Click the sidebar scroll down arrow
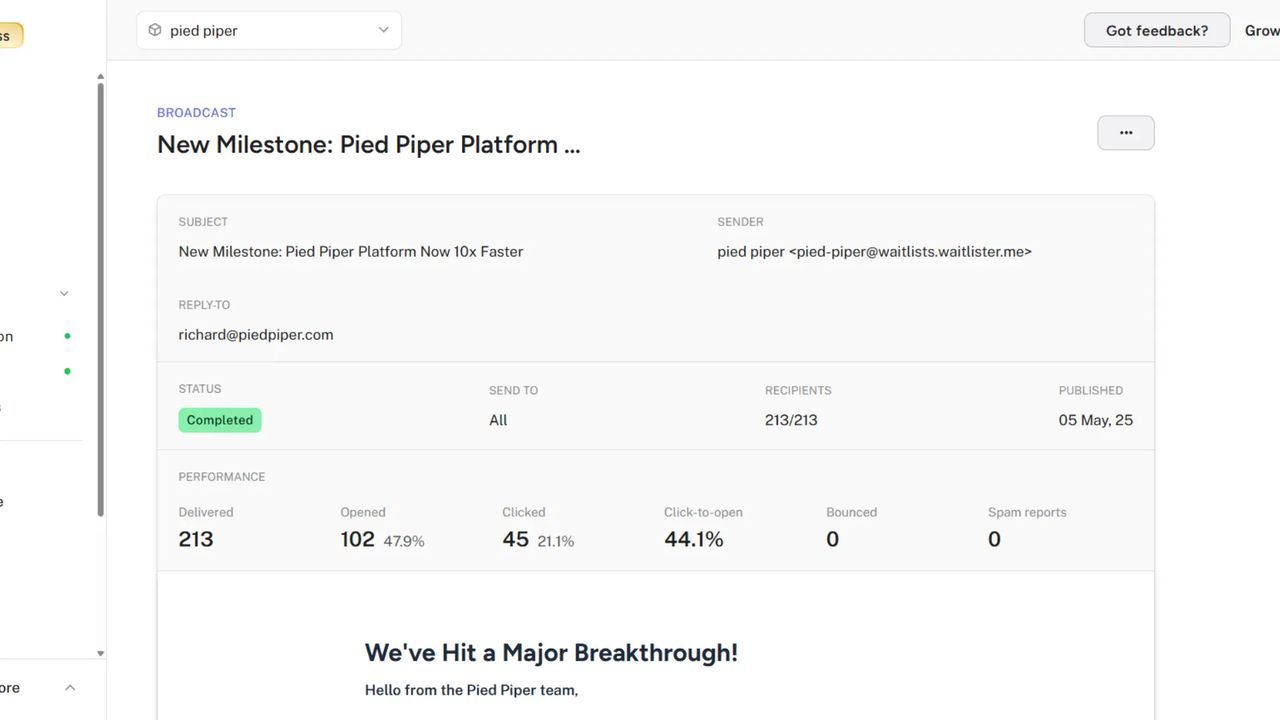Viewport: 1280px width, 720px height. 100,653
